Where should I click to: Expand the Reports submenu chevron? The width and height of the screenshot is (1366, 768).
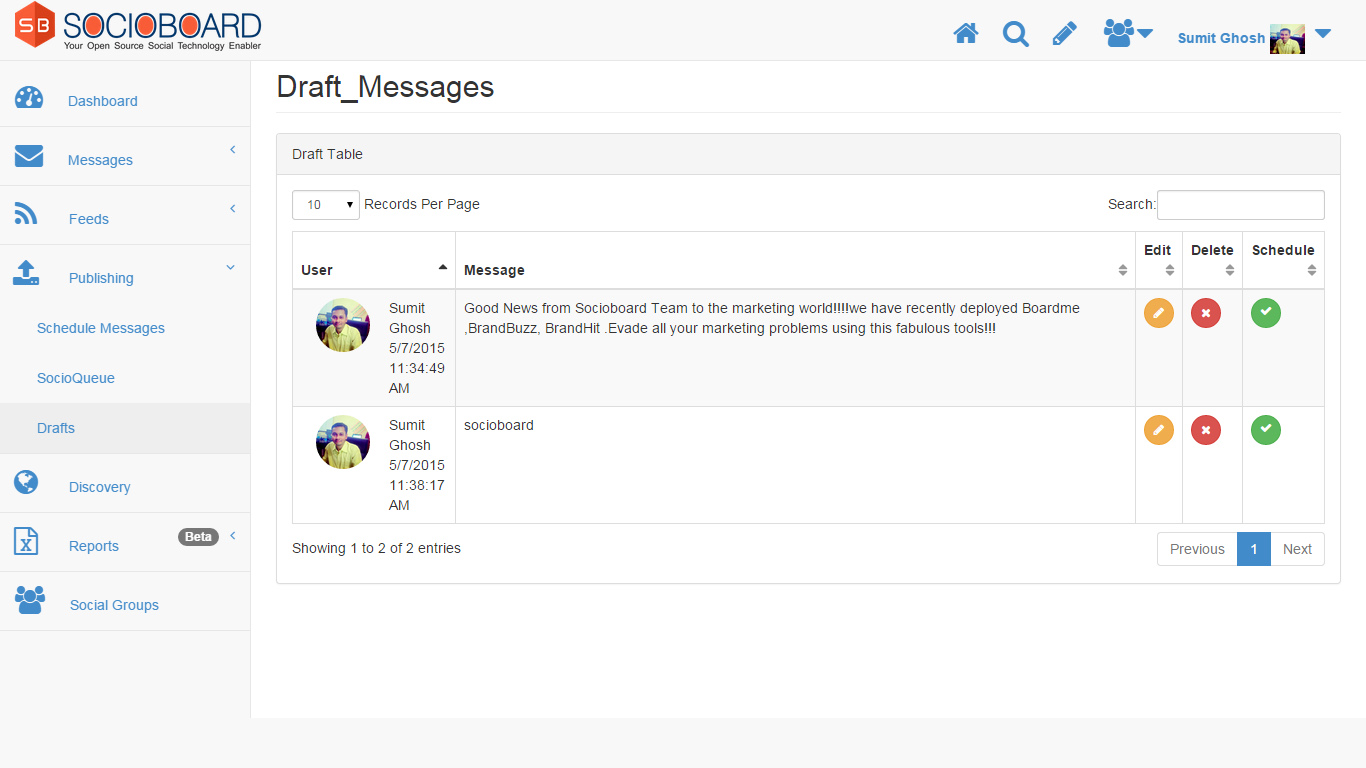233,535
